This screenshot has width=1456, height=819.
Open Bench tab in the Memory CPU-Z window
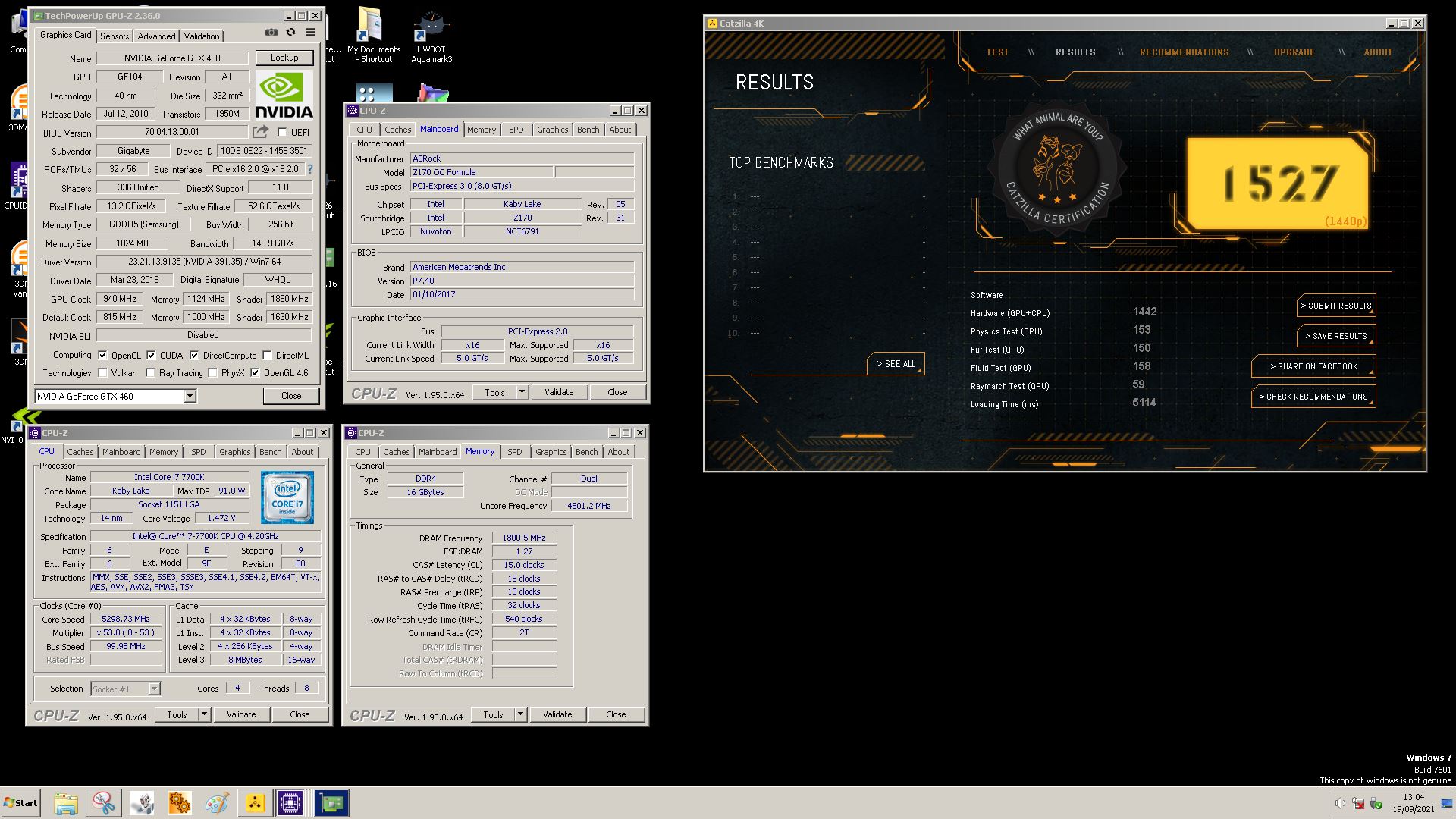point(586,452)
